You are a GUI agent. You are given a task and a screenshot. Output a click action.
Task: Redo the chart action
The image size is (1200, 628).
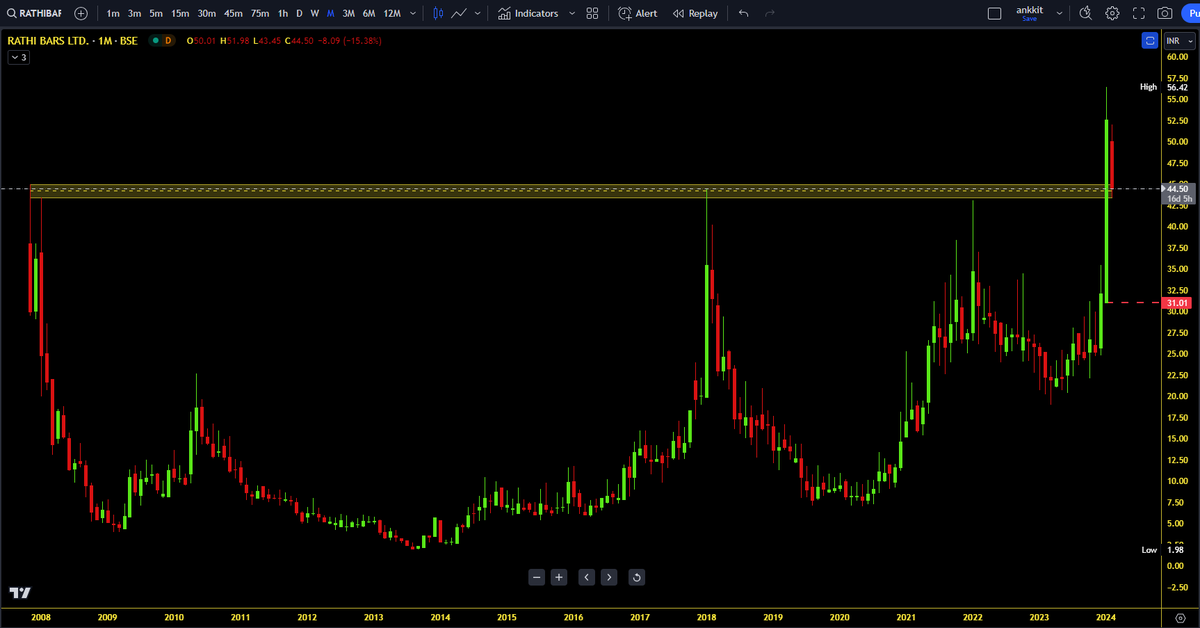coord(770,14)
